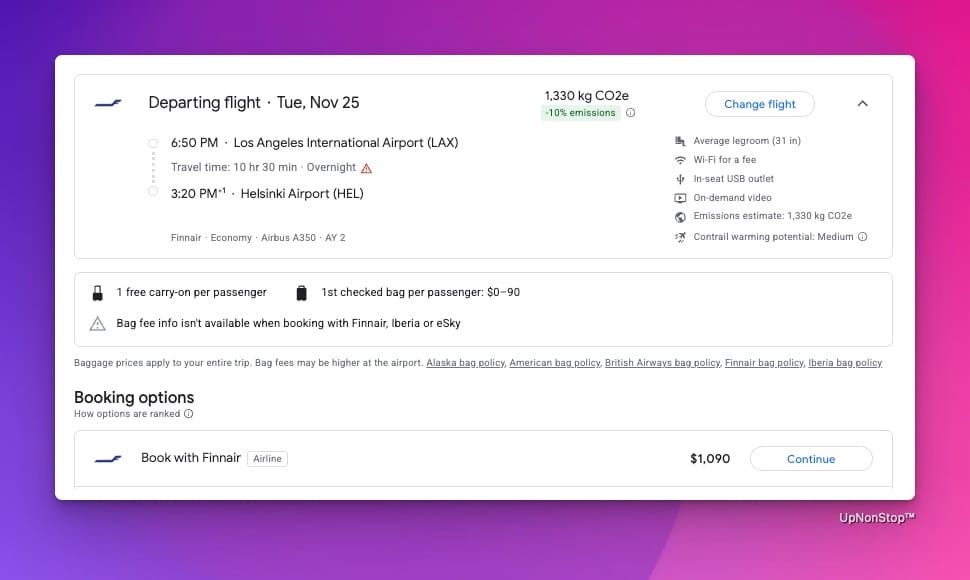Image resolution: width=970 pixels, height=580 pixels.
Task: Click the carry-on bag icon
Action: pos(98,293)
